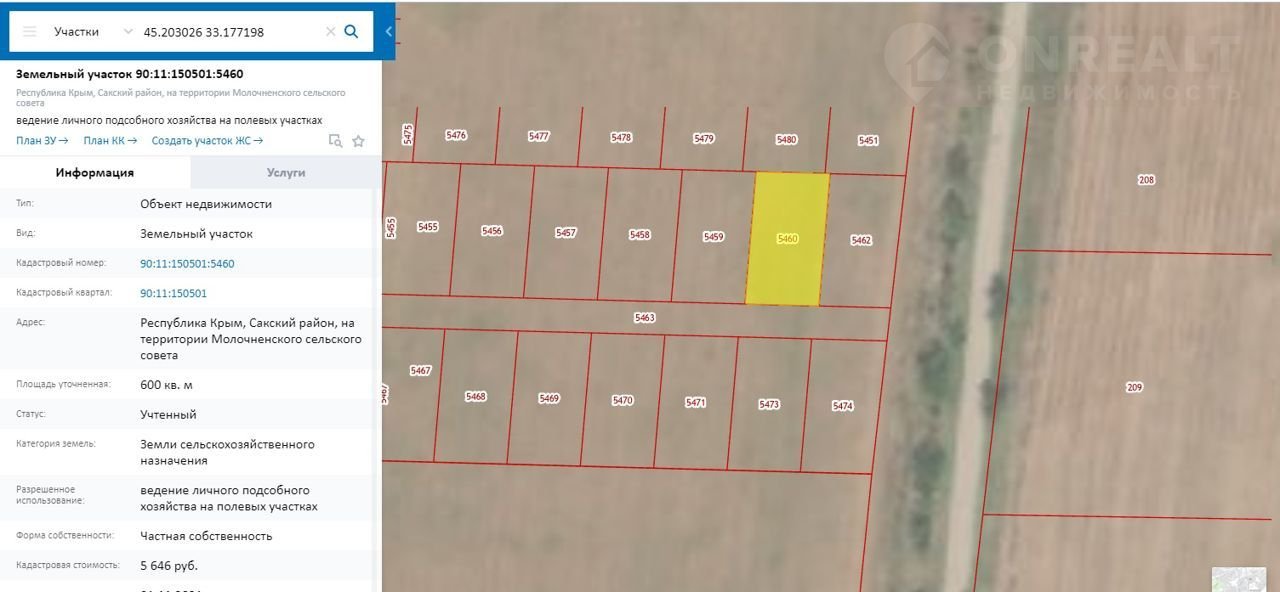Screen dimensions: 1280x592
Task: Click parcel 5471 on the map
Action: [695, 402]
